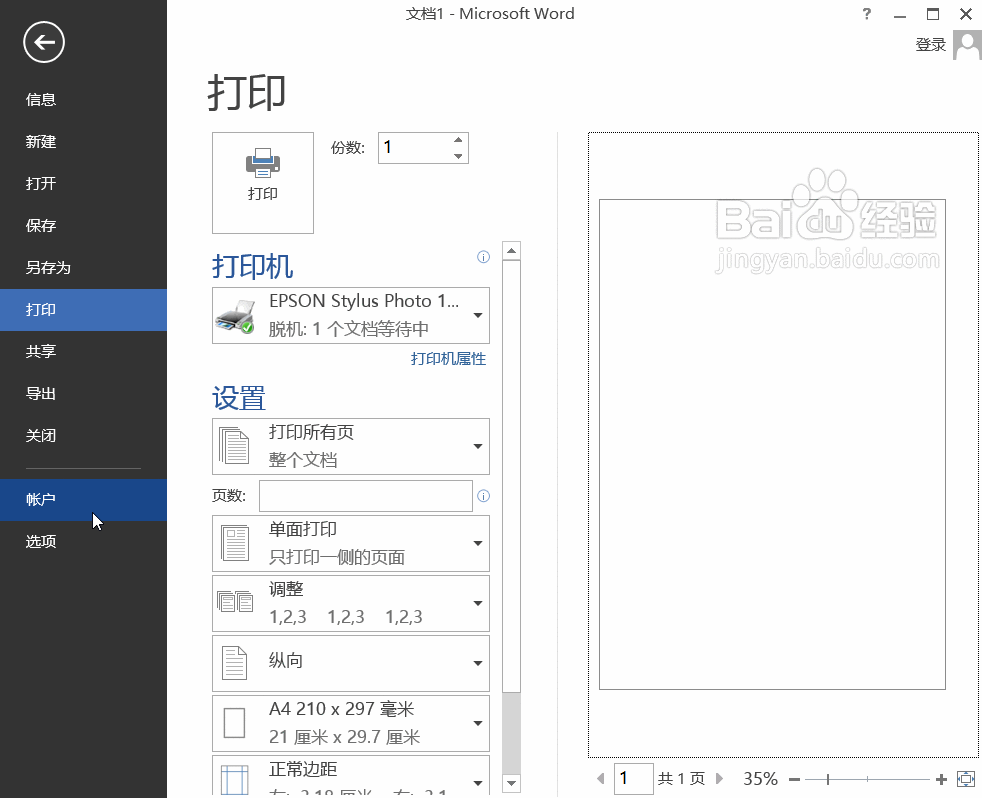Select 另存为 in the sidebar
This screenshot has width=982, height=798.
coord(83,267)
